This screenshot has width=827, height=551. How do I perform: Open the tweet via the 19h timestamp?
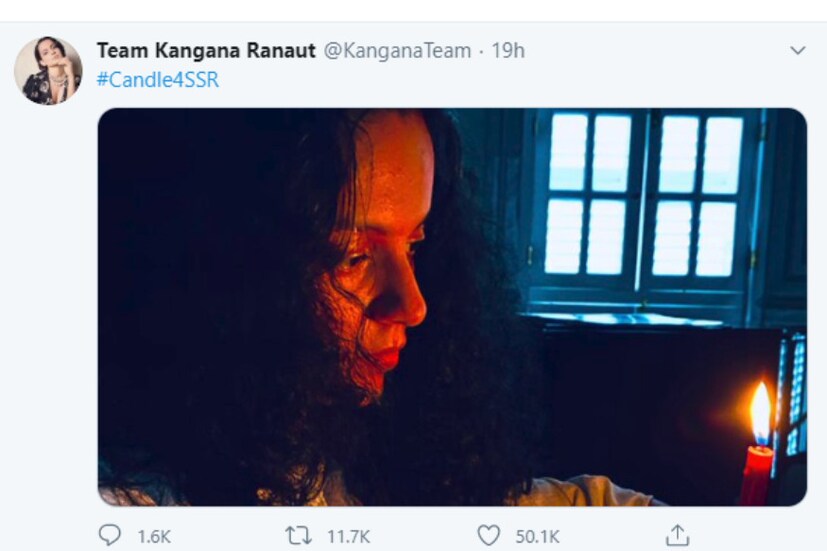click(507, 51)
